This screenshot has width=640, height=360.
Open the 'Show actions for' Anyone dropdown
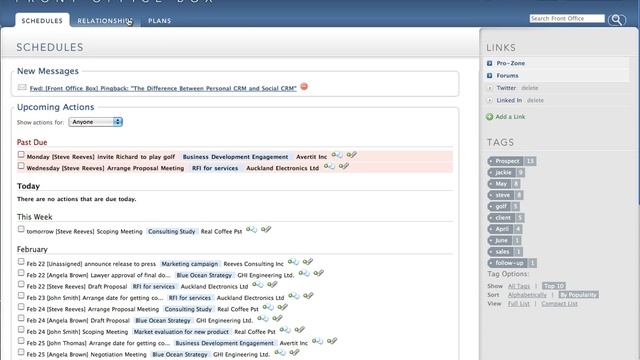pos(96,122)
